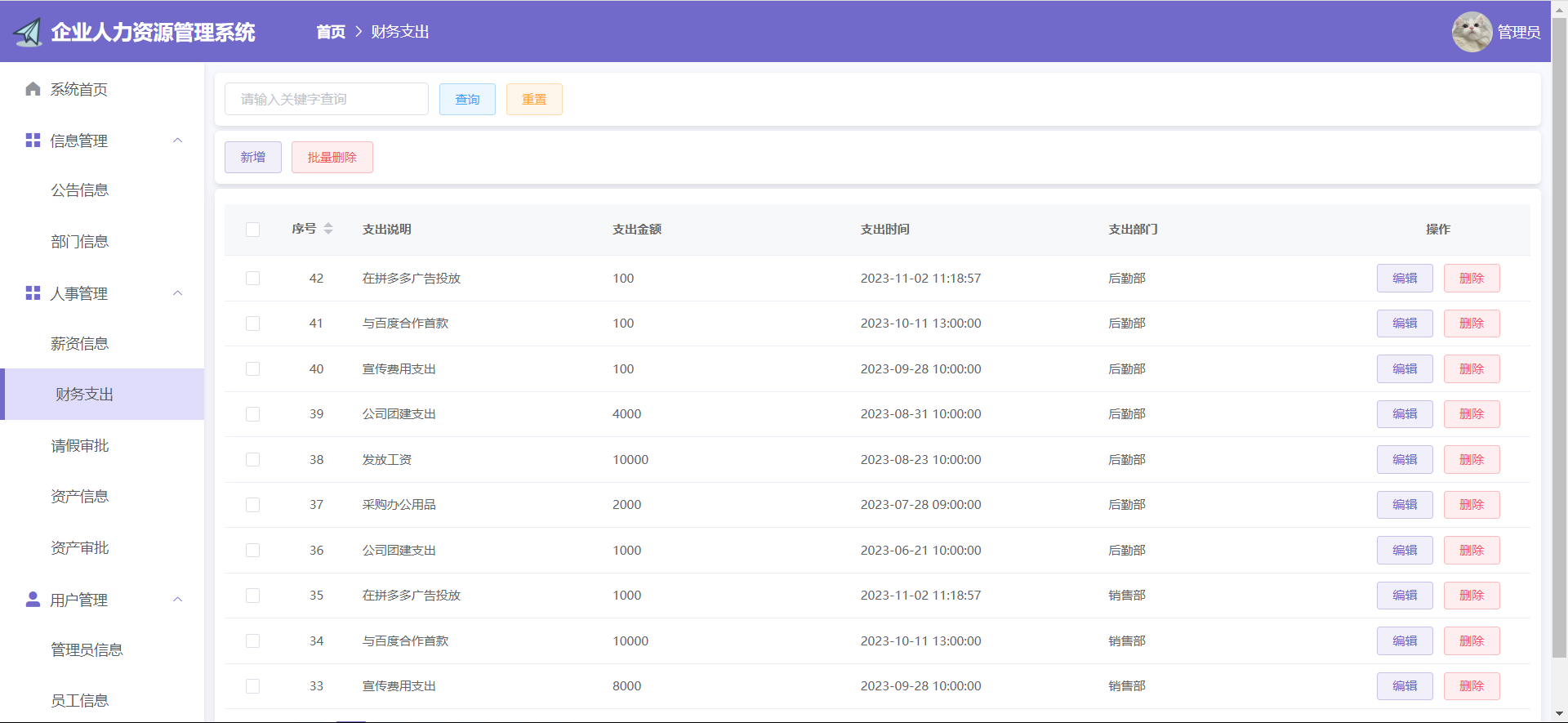
Task: Edit row 38 发放工资
Action: click(x=1405, y=460)
